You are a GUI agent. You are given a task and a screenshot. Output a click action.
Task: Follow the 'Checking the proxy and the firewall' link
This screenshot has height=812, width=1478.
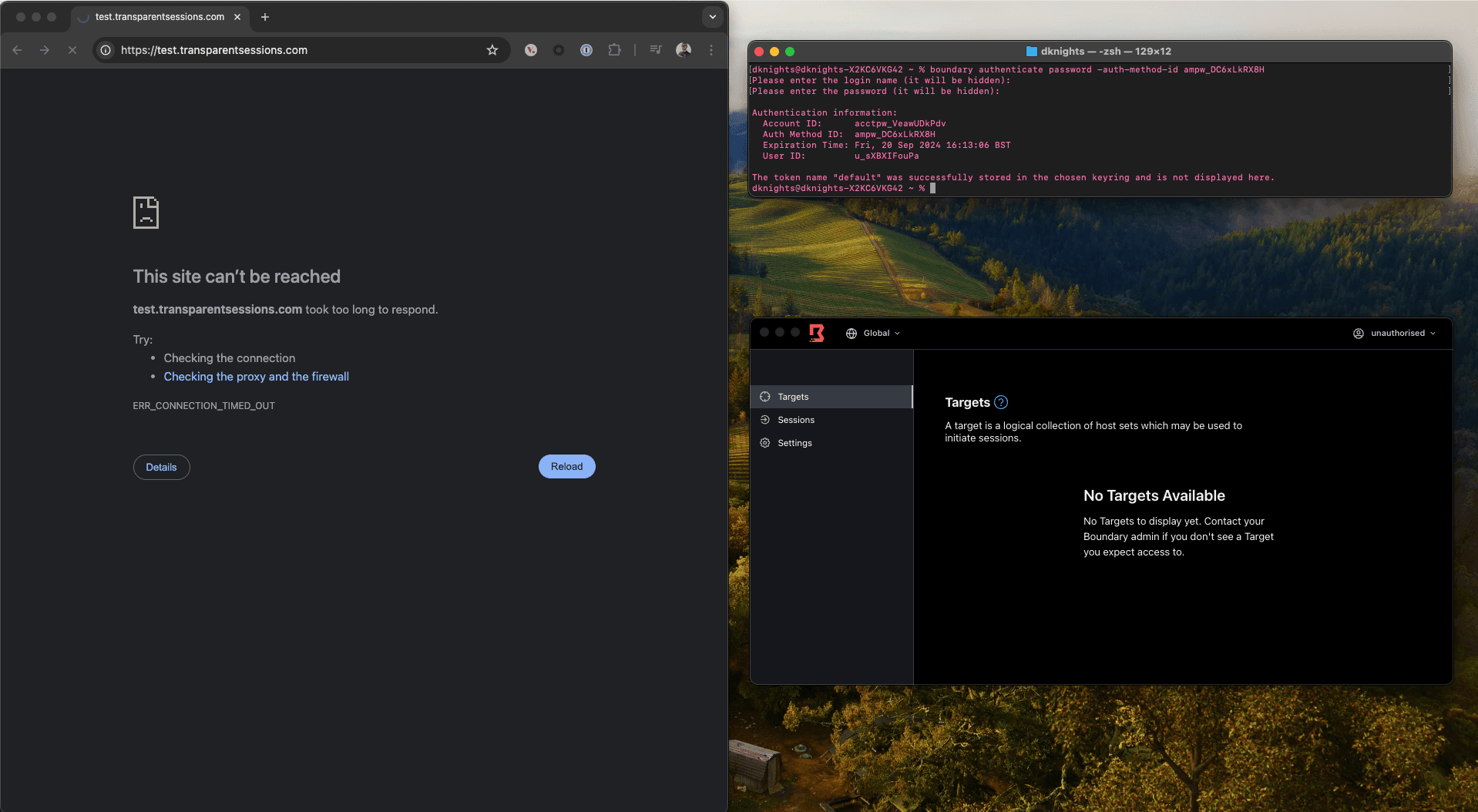click(x=256, y=377)
